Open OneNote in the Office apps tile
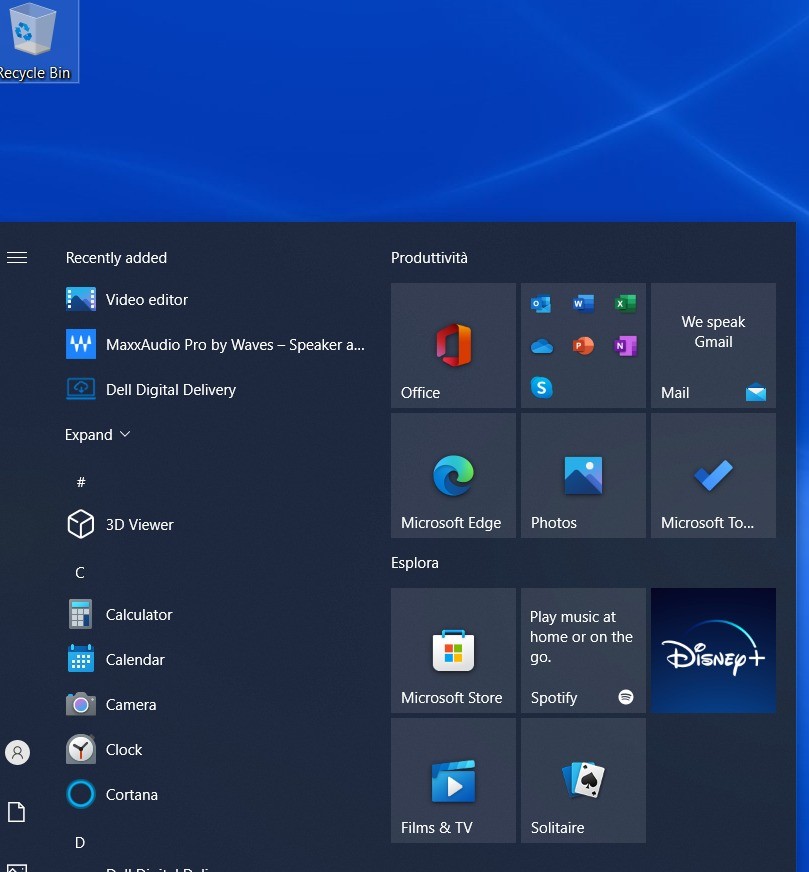The image size is (809, 872). point(626,346)
